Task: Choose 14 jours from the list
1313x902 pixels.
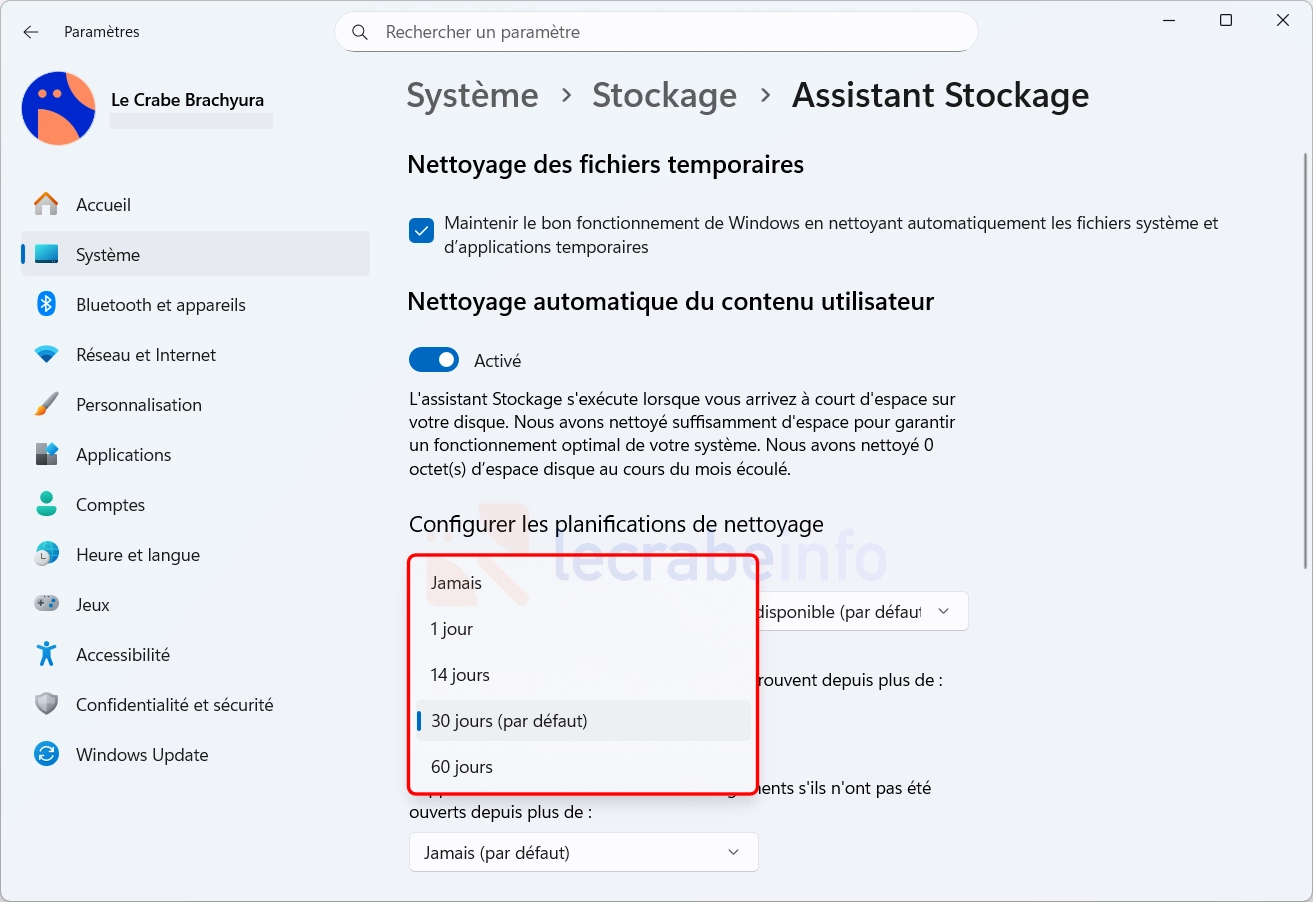Action: click(460, 675)
